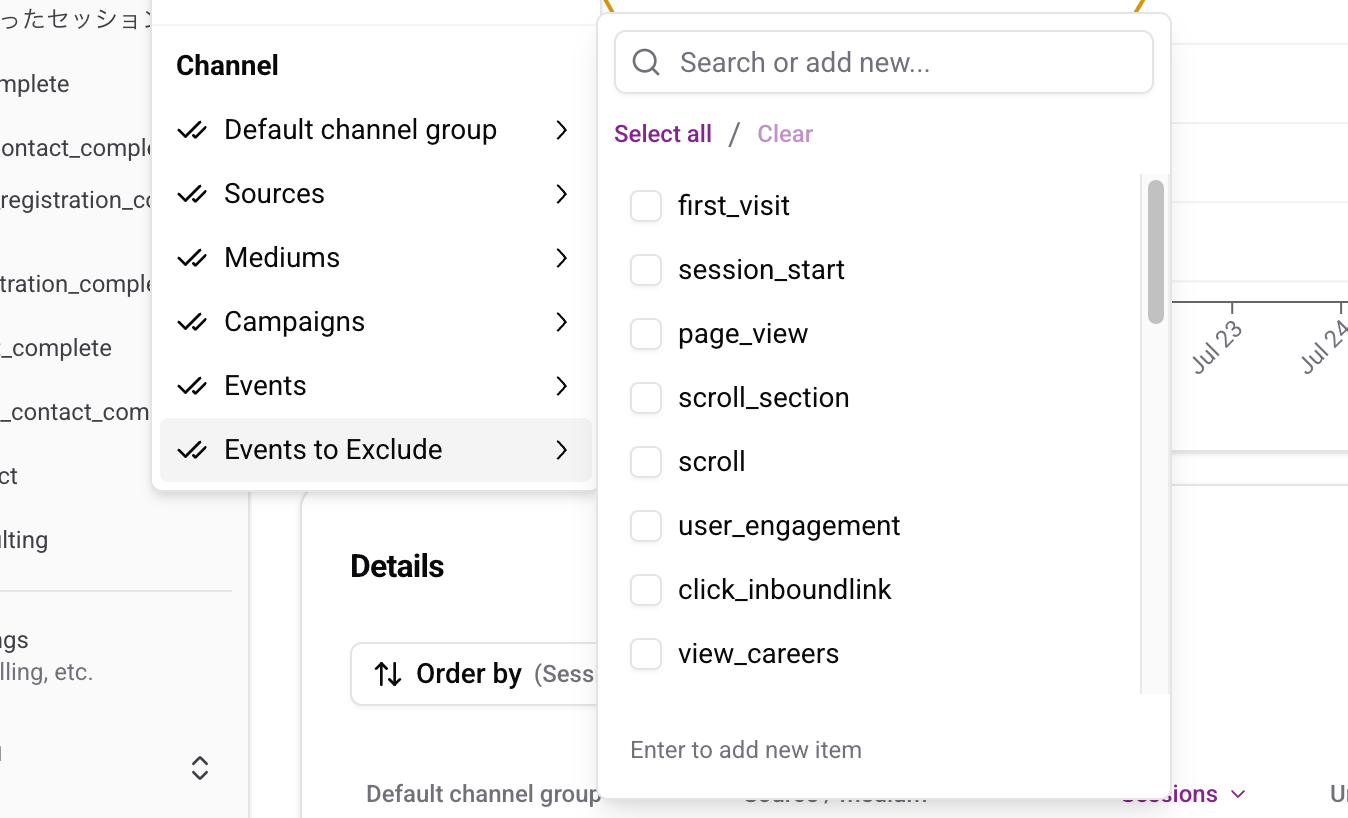
Task: Click double-check icon beside Mediums
Action: coord(192,258)
